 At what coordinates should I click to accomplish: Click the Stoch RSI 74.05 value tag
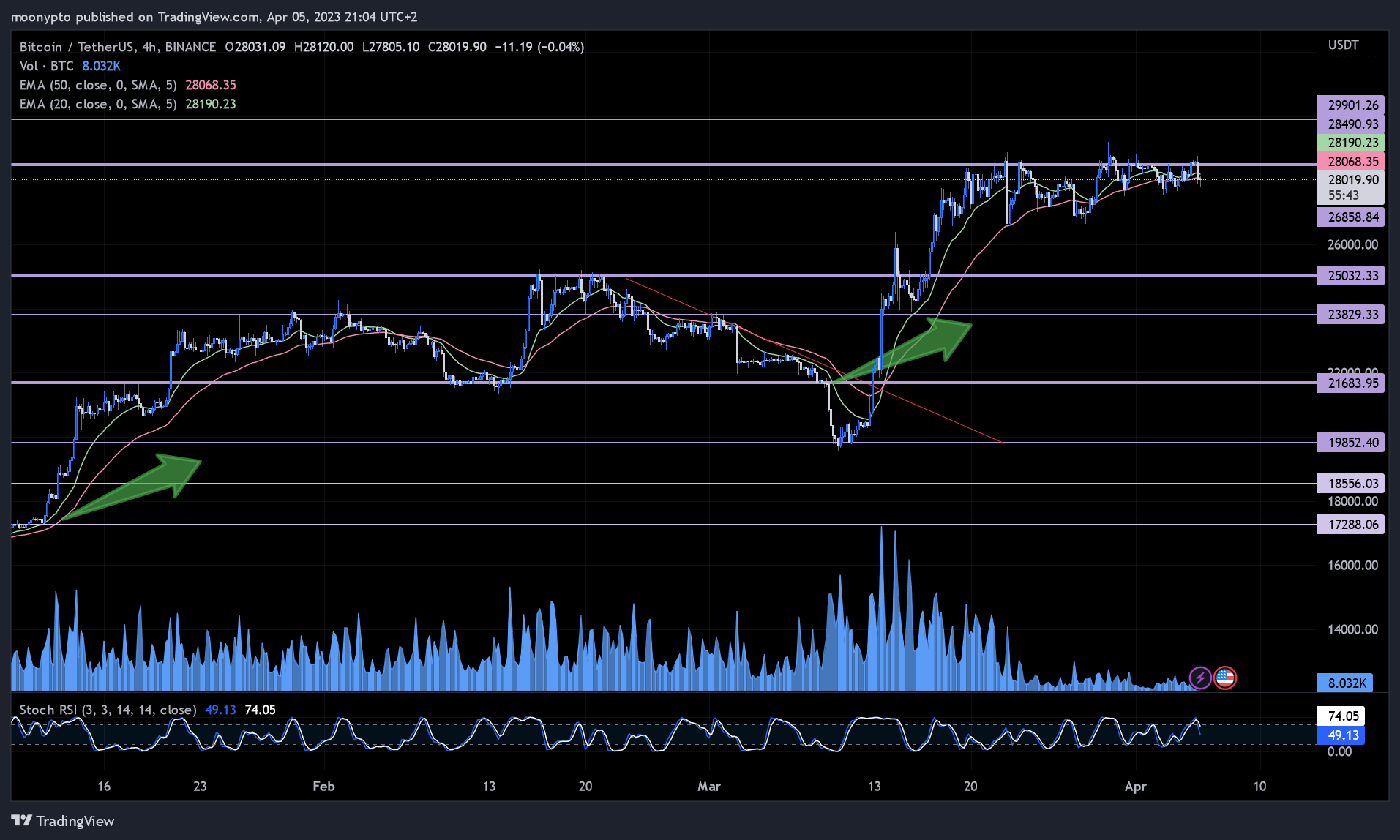(x=1341, y=716)
